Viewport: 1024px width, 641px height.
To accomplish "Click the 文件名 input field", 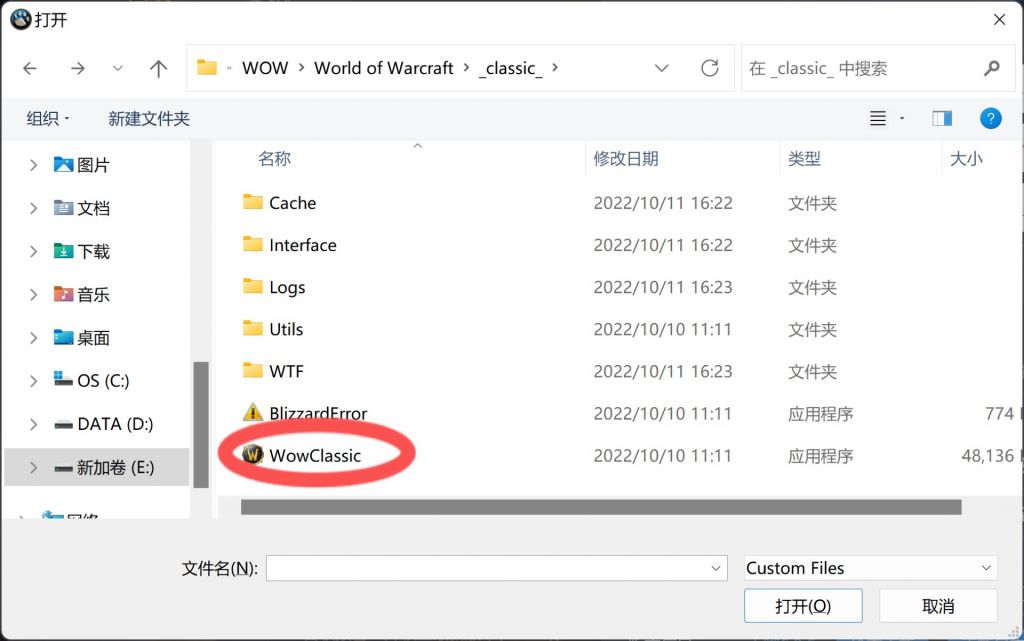I will (x=487, y=568).
